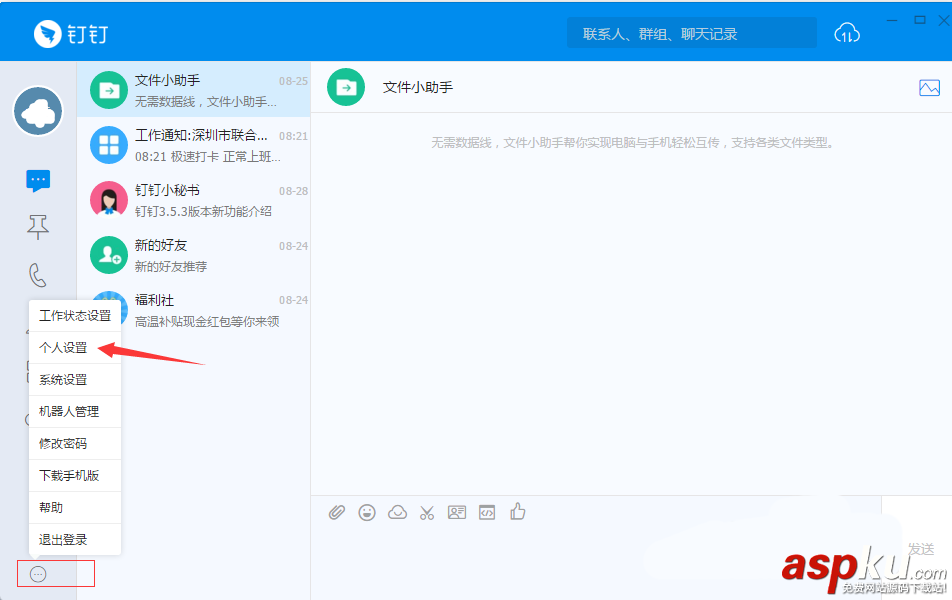Select 退出登录 from popup menu

[x=75, y=540]
